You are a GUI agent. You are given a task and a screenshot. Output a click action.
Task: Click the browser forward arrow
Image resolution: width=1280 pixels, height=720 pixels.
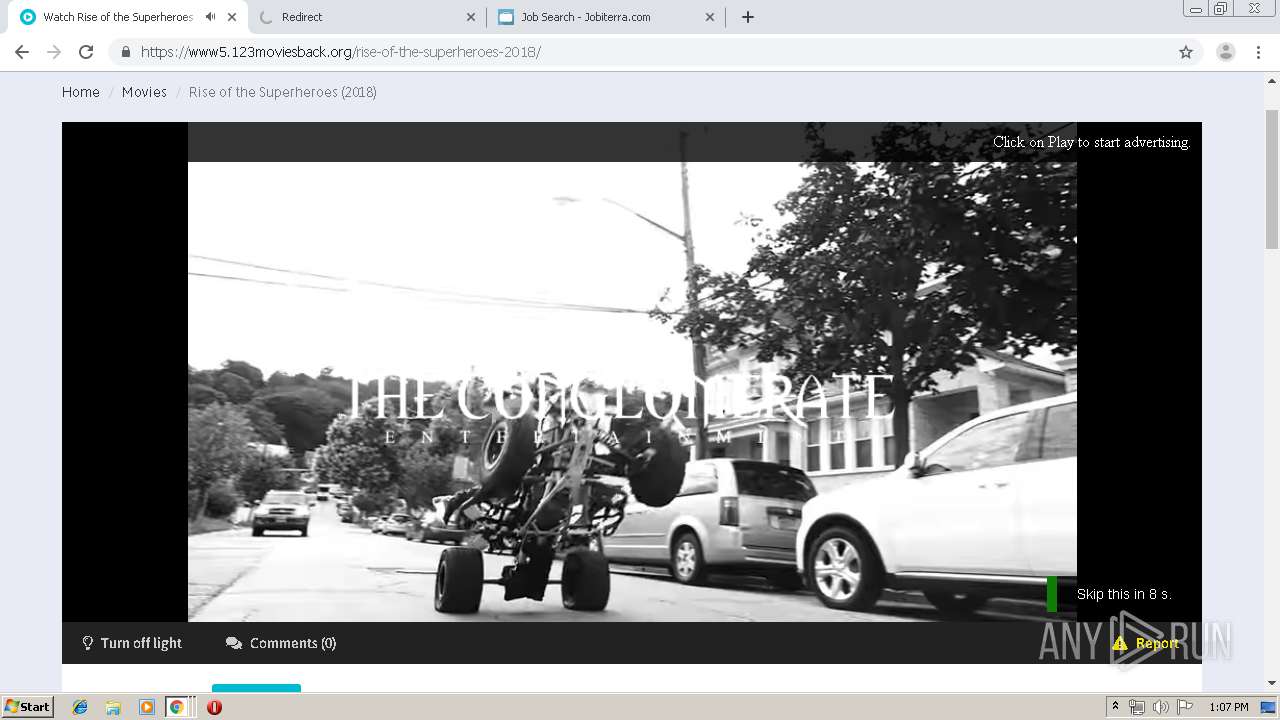(x=54, y=52)
